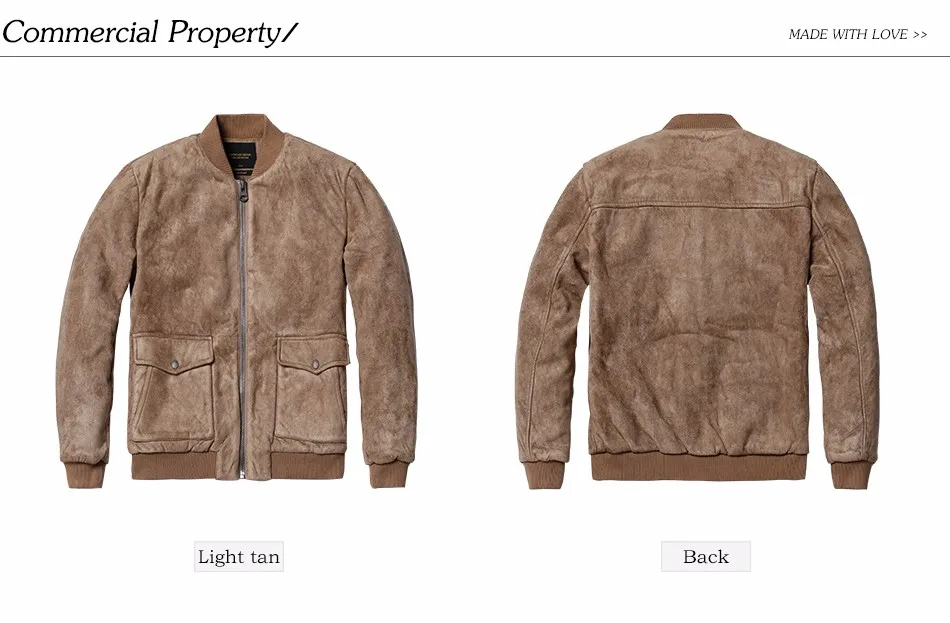Select the 'Light tan' label button
The height and width of the screenshot is (623, 950).
(x=239, y=556)
